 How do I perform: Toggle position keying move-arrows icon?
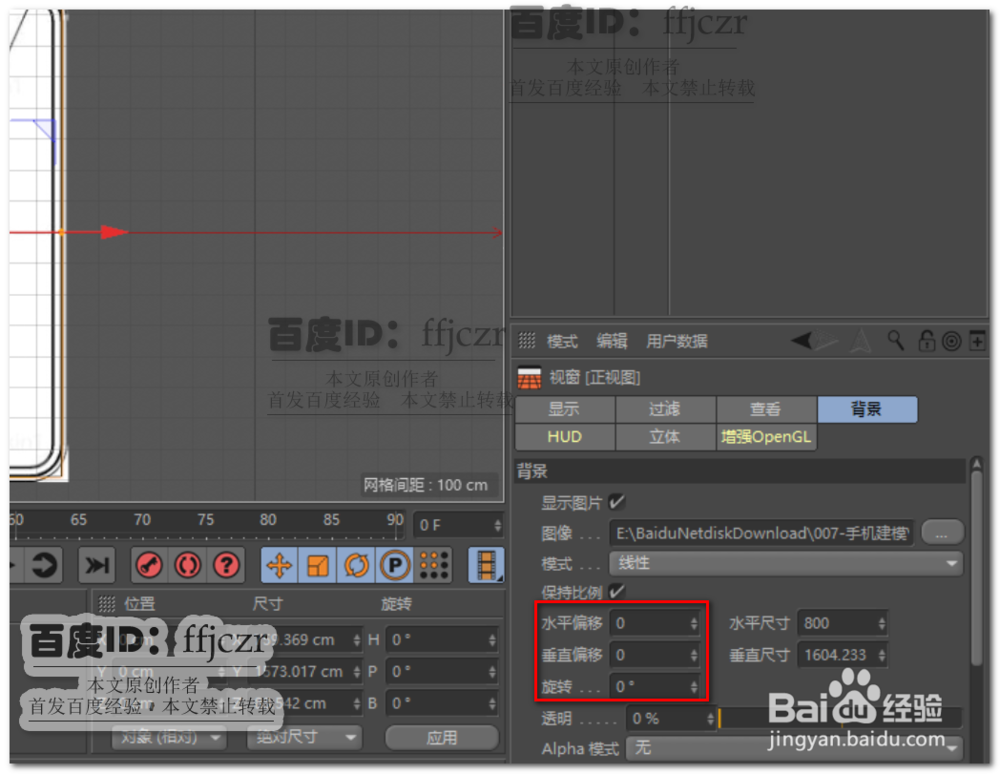(x=279, y=565)
